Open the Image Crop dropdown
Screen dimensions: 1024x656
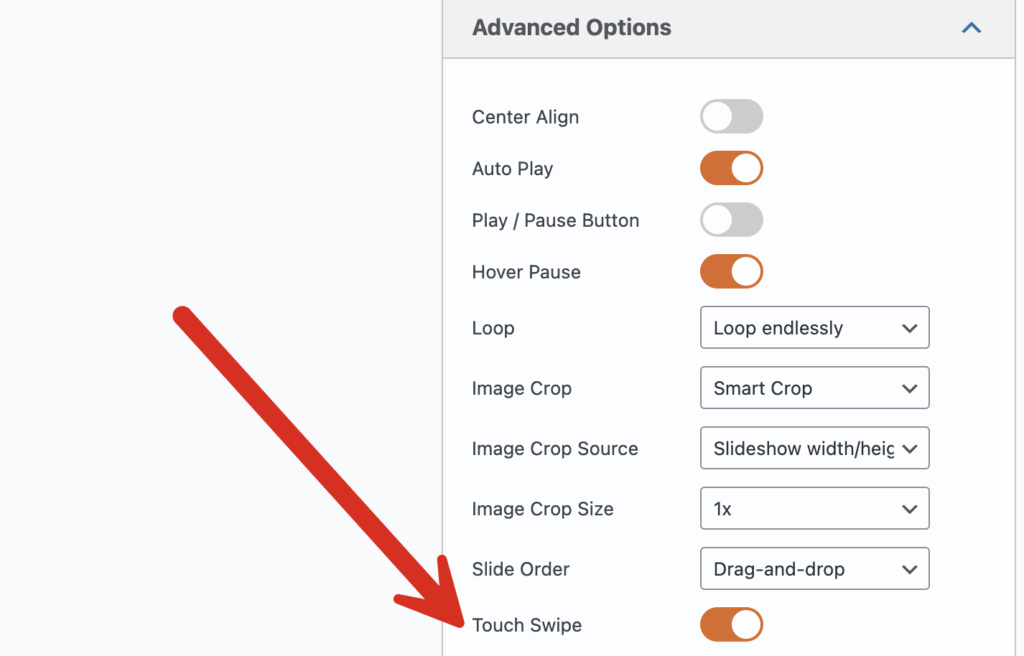814,388
